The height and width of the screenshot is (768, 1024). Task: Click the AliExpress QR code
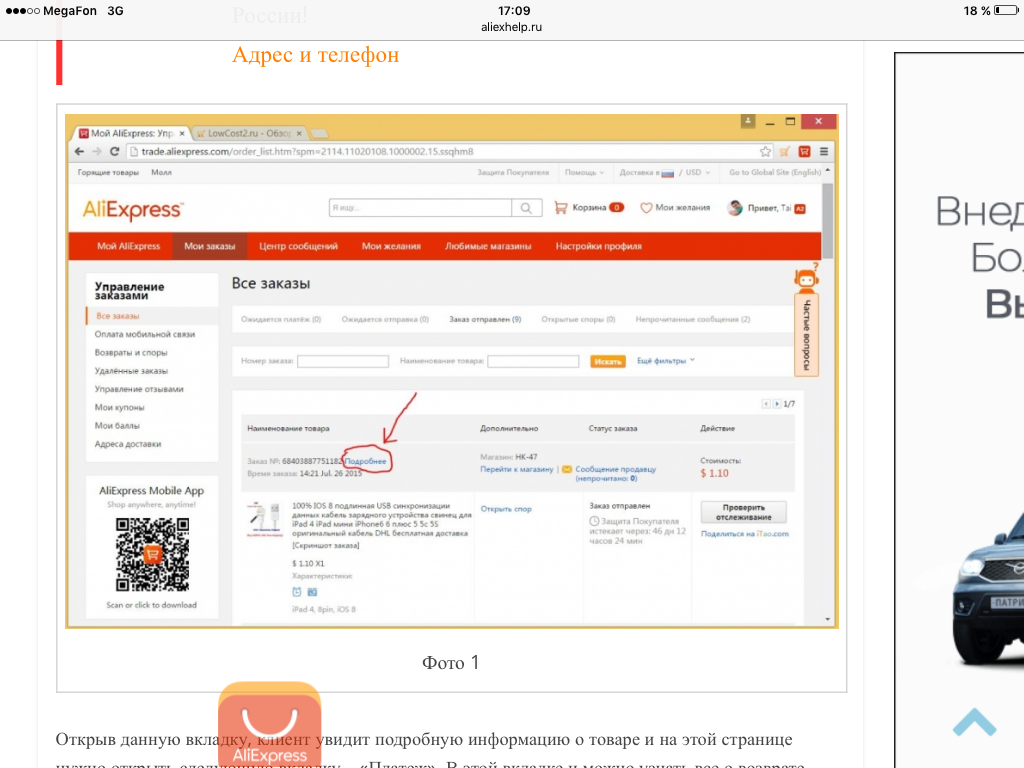[152, 554]
